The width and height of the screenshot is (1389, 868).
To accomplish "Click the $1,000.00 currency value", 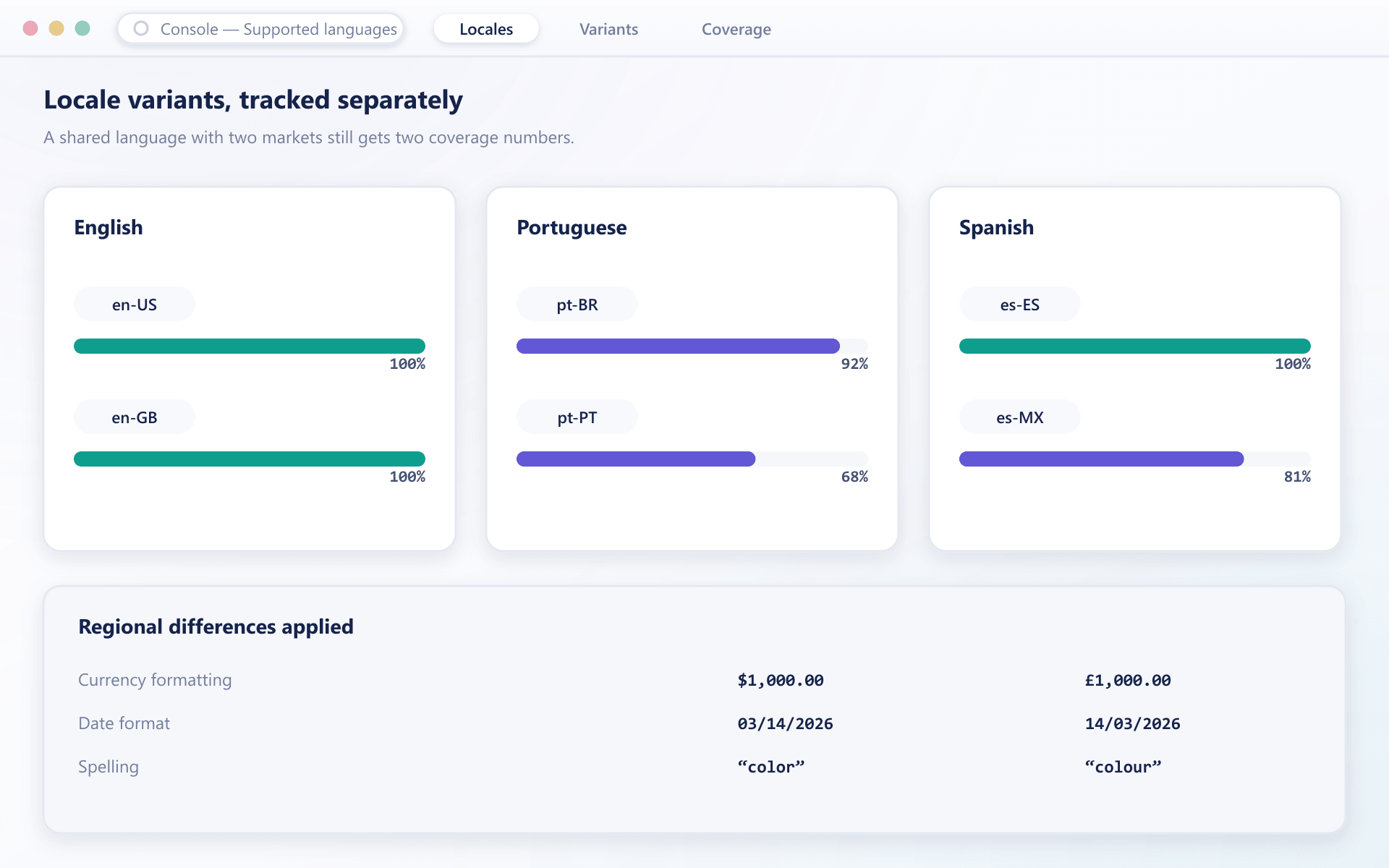I will [781, 681].
